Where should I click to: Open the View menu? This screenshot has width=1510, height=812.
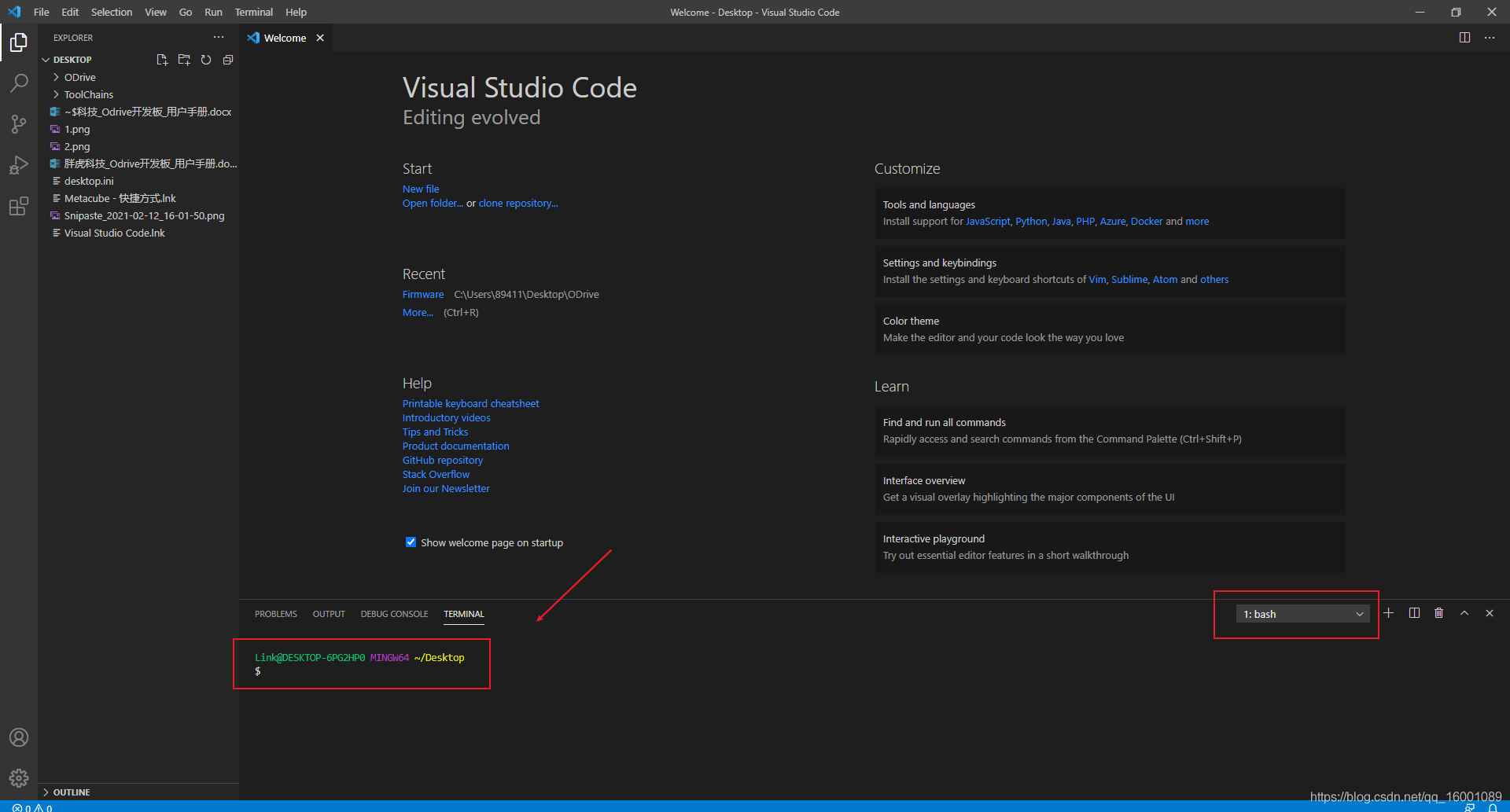(156, 12)
